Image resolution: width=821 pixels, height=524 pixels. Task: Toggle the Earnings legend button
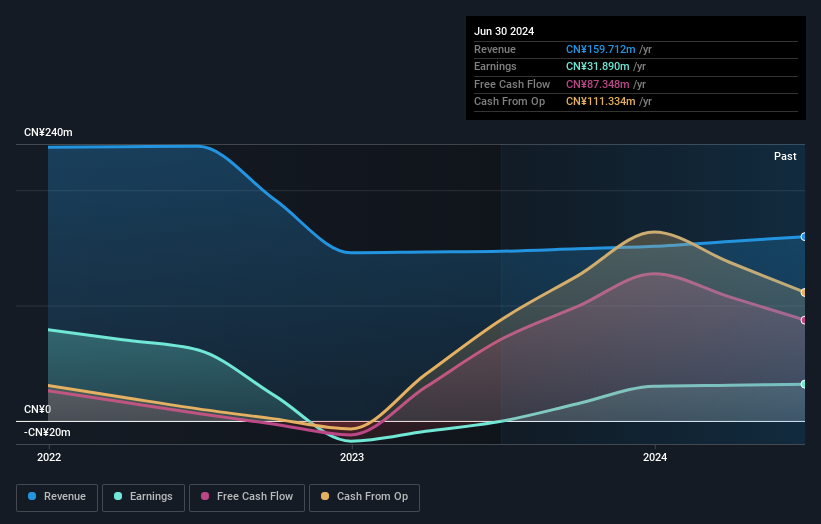[x=143, y=497]
